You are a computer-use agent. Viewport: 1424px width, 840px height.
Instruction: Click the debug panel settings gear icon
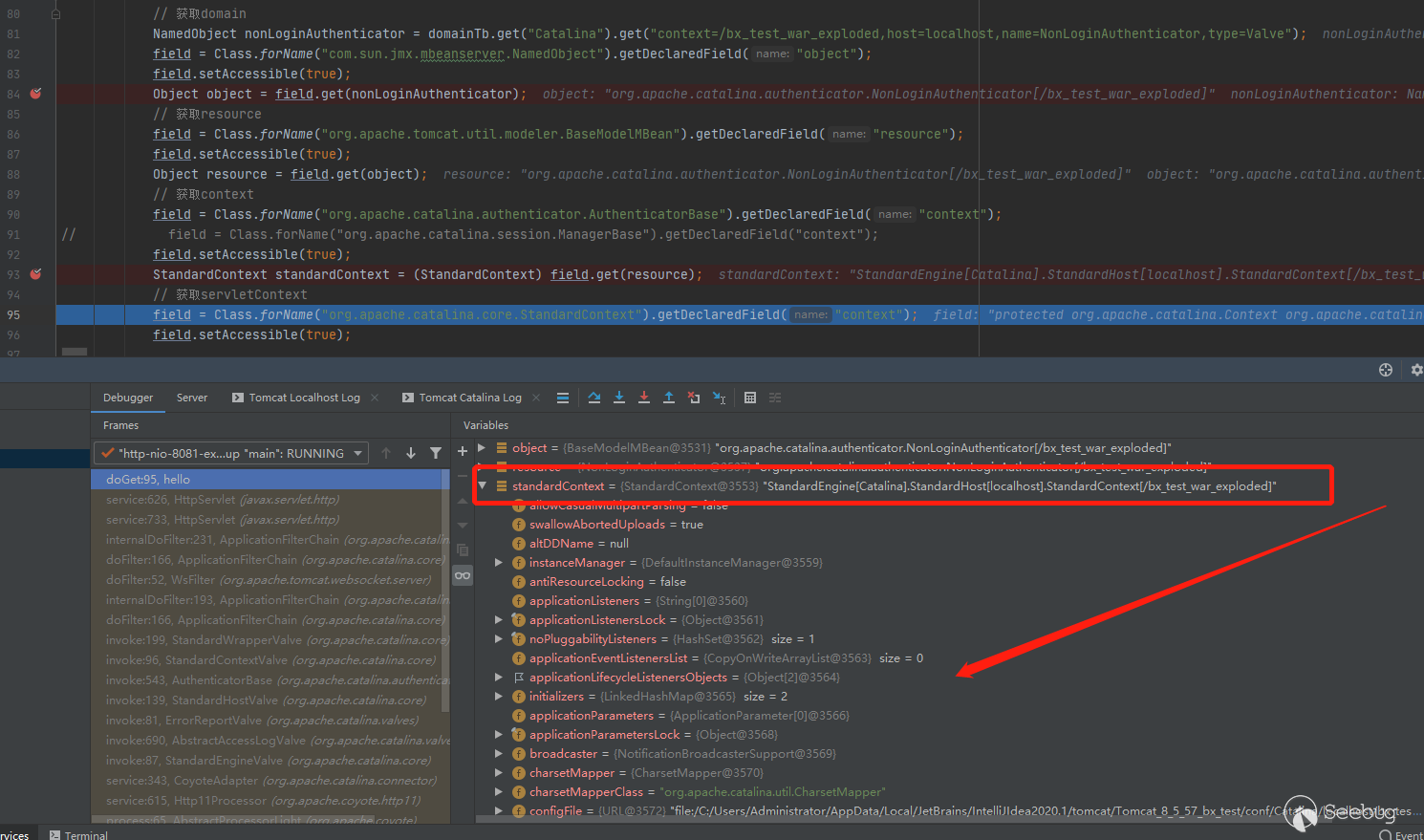(x=1416, y=370)
